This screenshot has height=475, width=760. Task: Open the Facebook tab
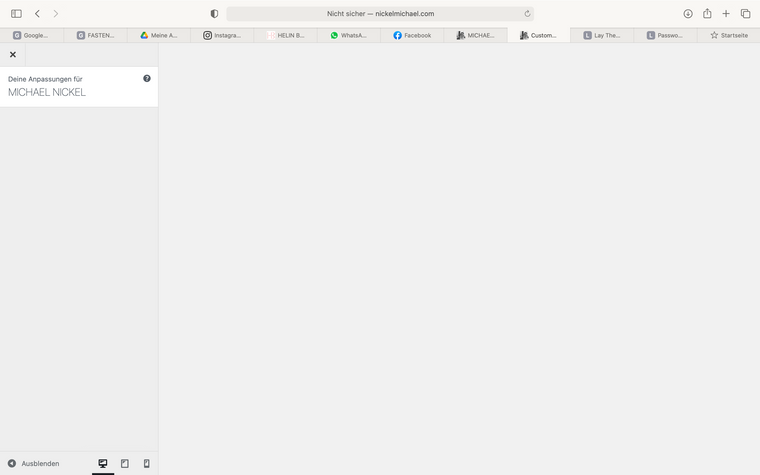coord(412,35)
